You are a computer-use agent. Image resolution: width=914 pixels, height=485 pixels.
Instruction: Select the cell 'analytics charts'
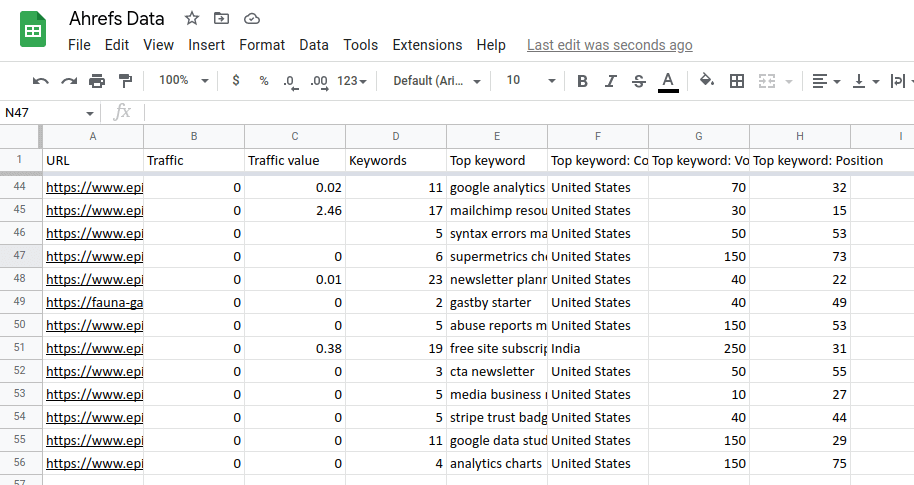coord(497,463)
